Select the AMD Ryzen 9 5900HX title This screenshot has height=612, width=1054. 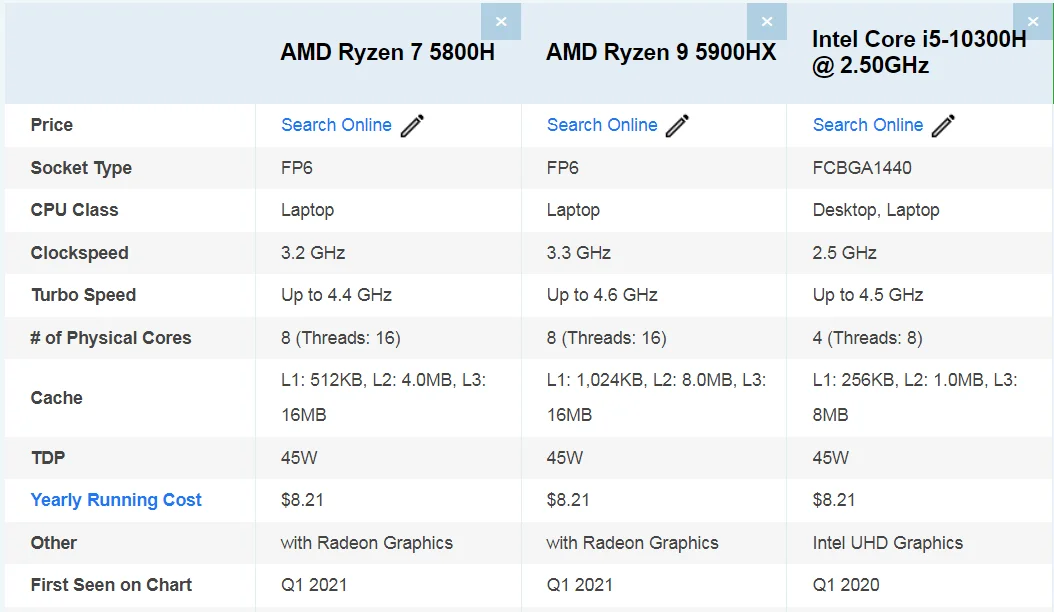[660, 53]
